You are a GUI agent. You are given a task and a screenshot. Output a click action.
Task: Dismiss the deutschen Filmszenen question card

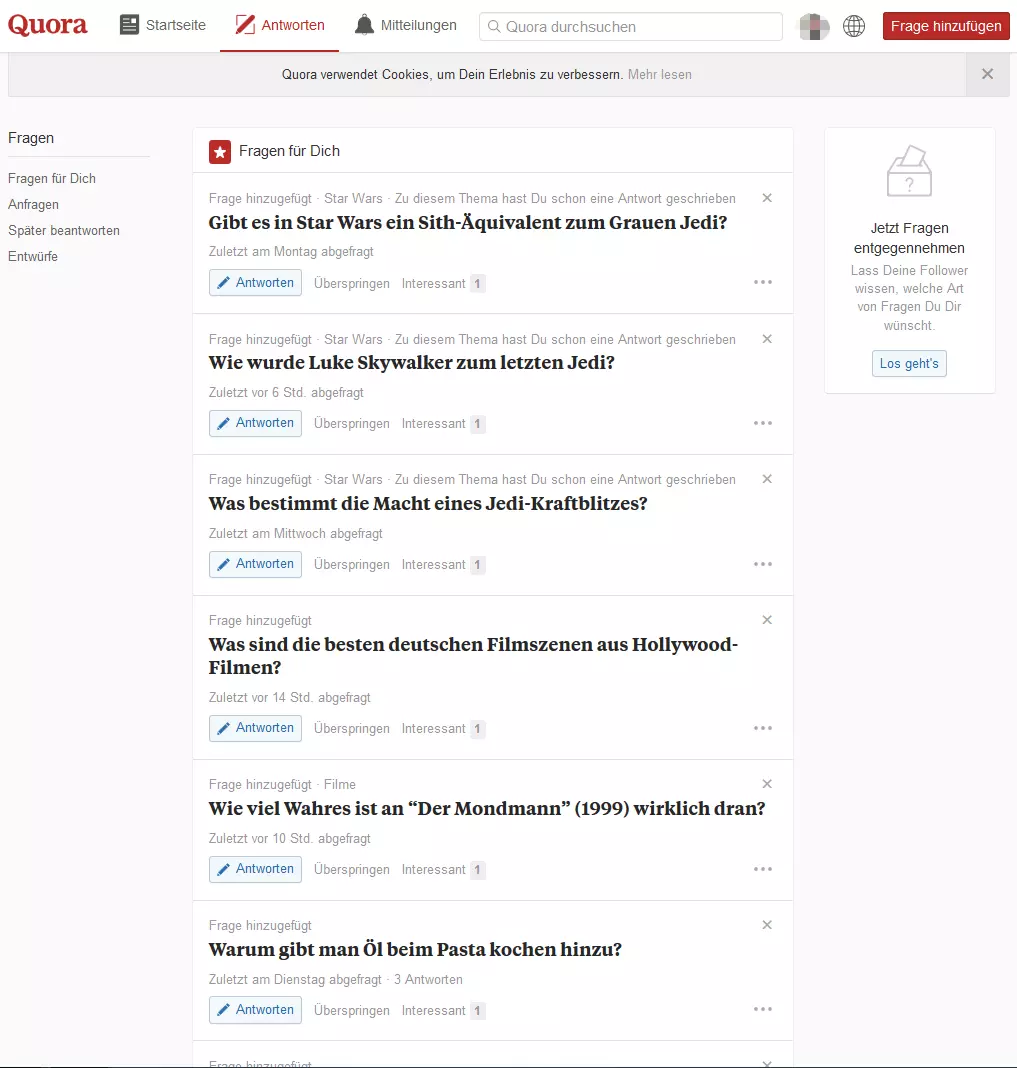[767, 620]
